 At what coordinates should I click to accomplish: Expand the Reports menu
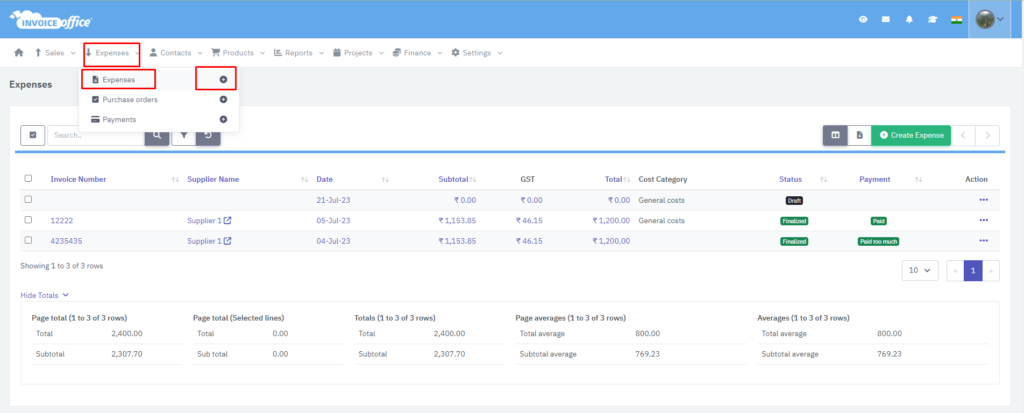(298, 53)
